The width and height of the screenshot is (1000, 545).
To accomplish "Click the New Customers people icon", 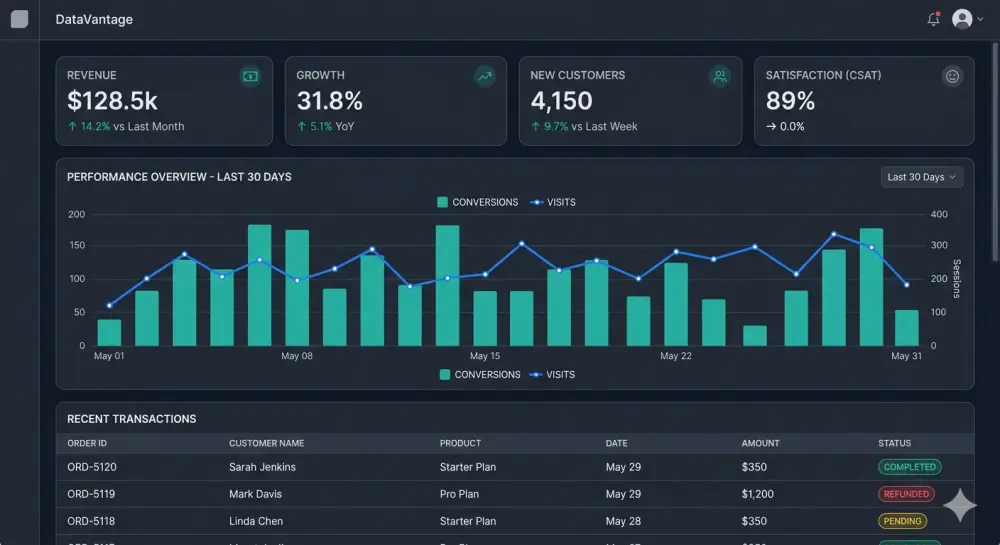I will pyautogui.click(x=720, y=76).
